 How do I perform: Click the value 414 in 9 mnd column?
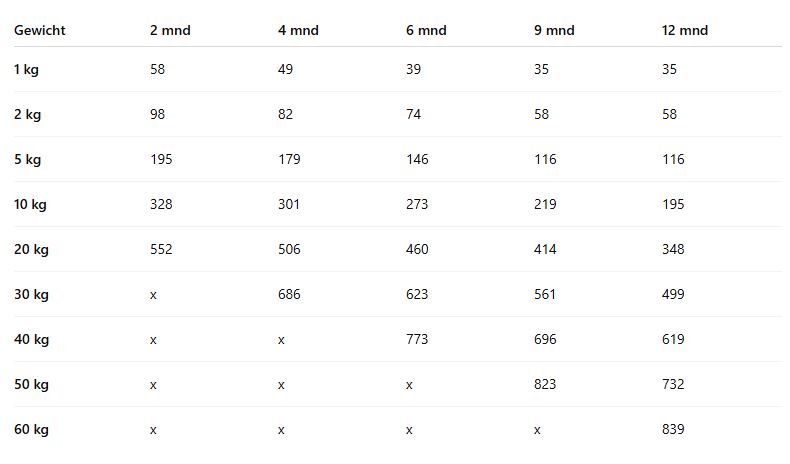[545, 249]
